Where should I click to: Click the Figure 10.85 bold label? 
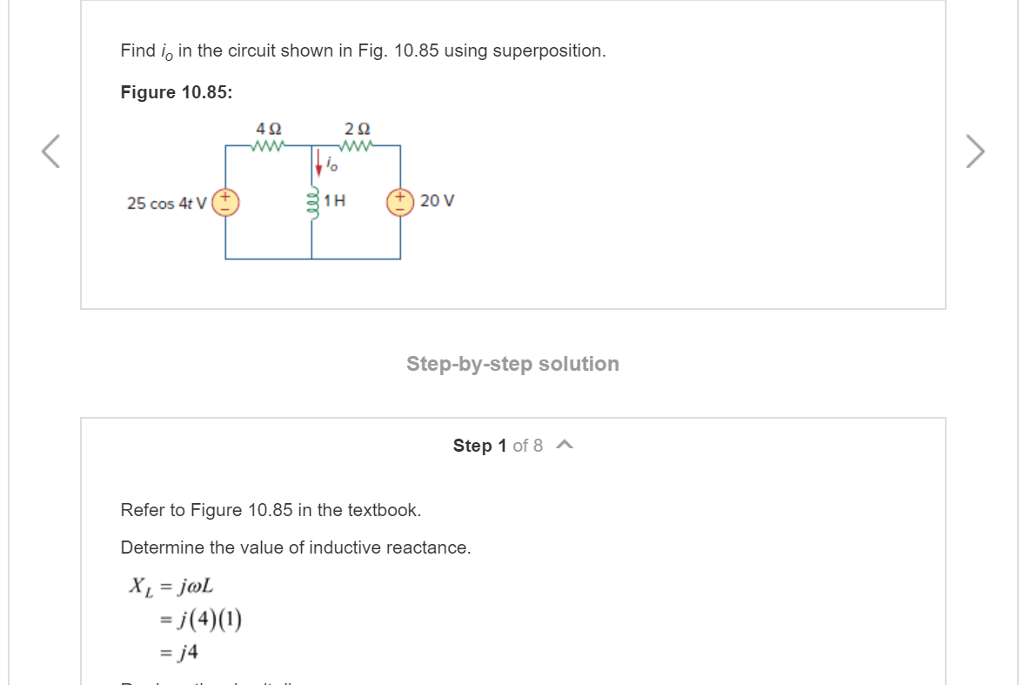click(x=176, y=92)
